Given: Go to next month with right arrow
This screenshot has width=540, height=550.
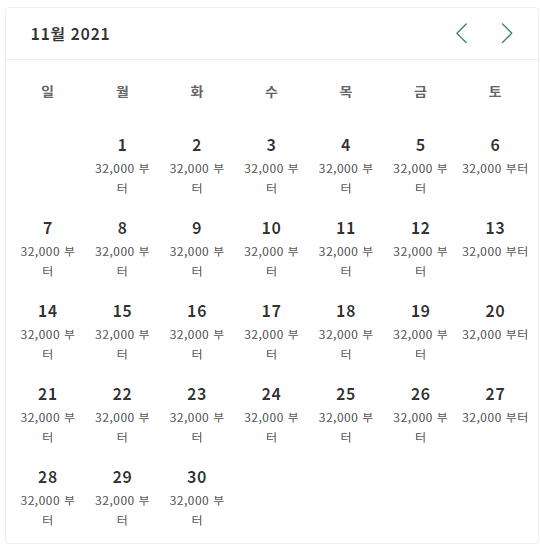Looking at the screenshot, I should click(x=507, y=33).
